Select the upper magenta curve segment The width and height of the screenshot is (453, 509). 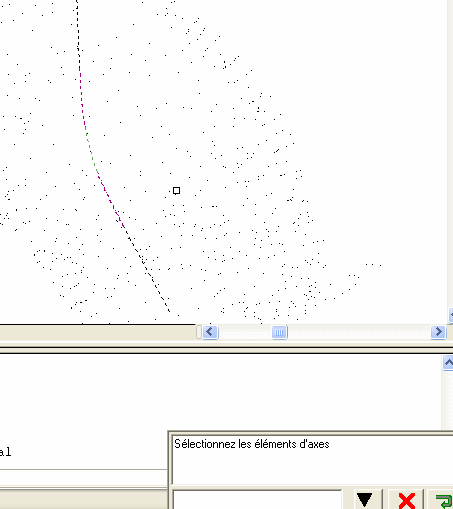pos(82,100)
